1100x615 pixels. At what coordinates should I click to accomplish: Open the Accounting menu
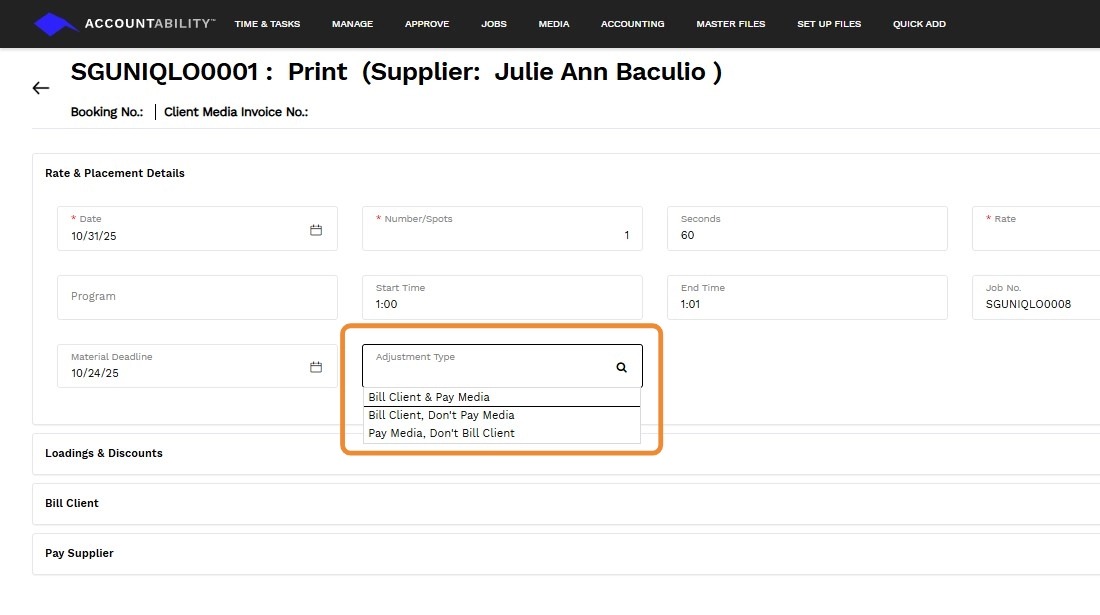[632, 24]
